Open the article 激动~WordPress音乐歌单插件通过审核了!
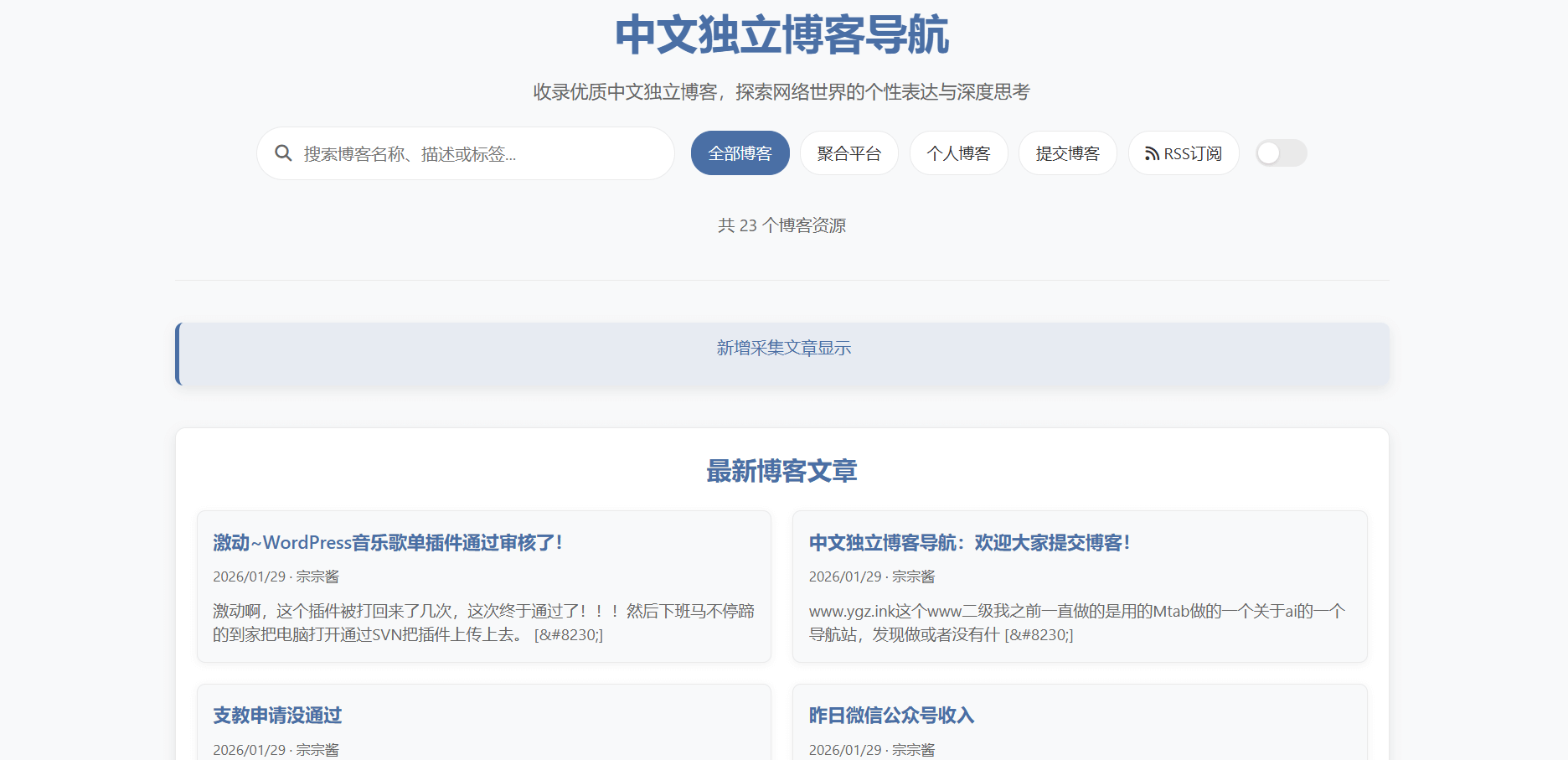The height and width of the screenshot is (760, 1568). pos(388,543)
